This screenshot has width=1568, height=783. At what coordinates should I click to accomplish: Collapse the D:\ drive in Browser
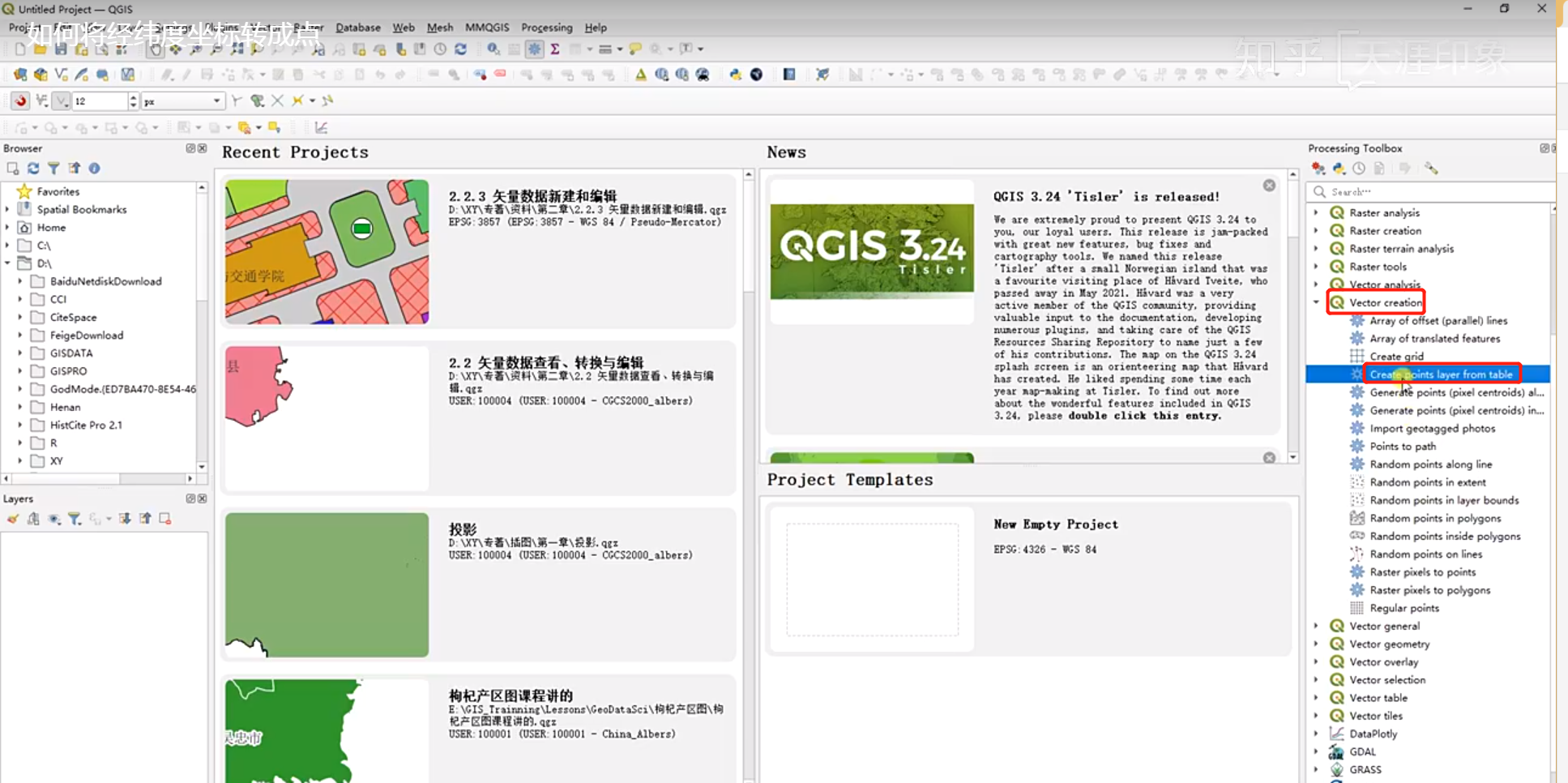click(x=7, y=263)
